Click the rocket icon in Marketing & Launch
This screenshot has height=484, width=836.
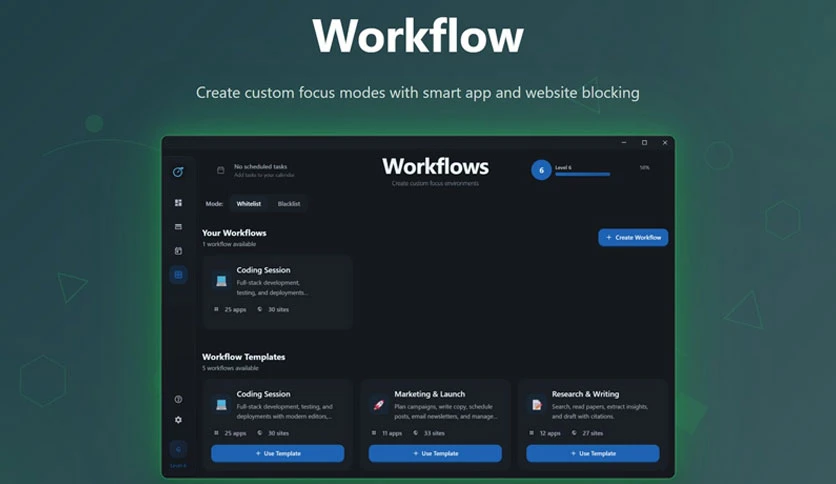click(x=379, y=405)
